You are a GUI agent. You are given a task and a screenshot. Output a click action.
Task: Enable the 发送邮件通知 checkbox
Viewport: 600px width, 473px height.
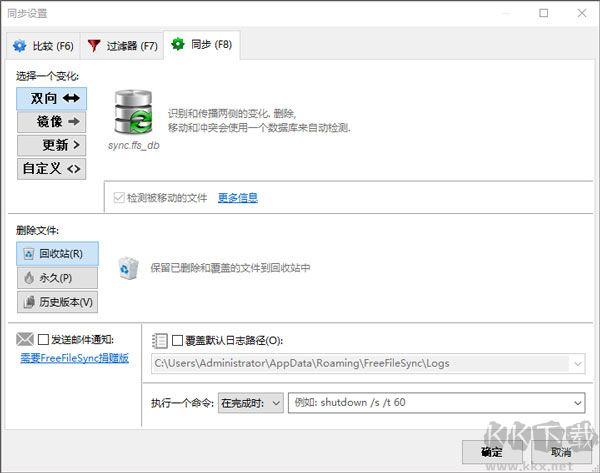(43, 339)
